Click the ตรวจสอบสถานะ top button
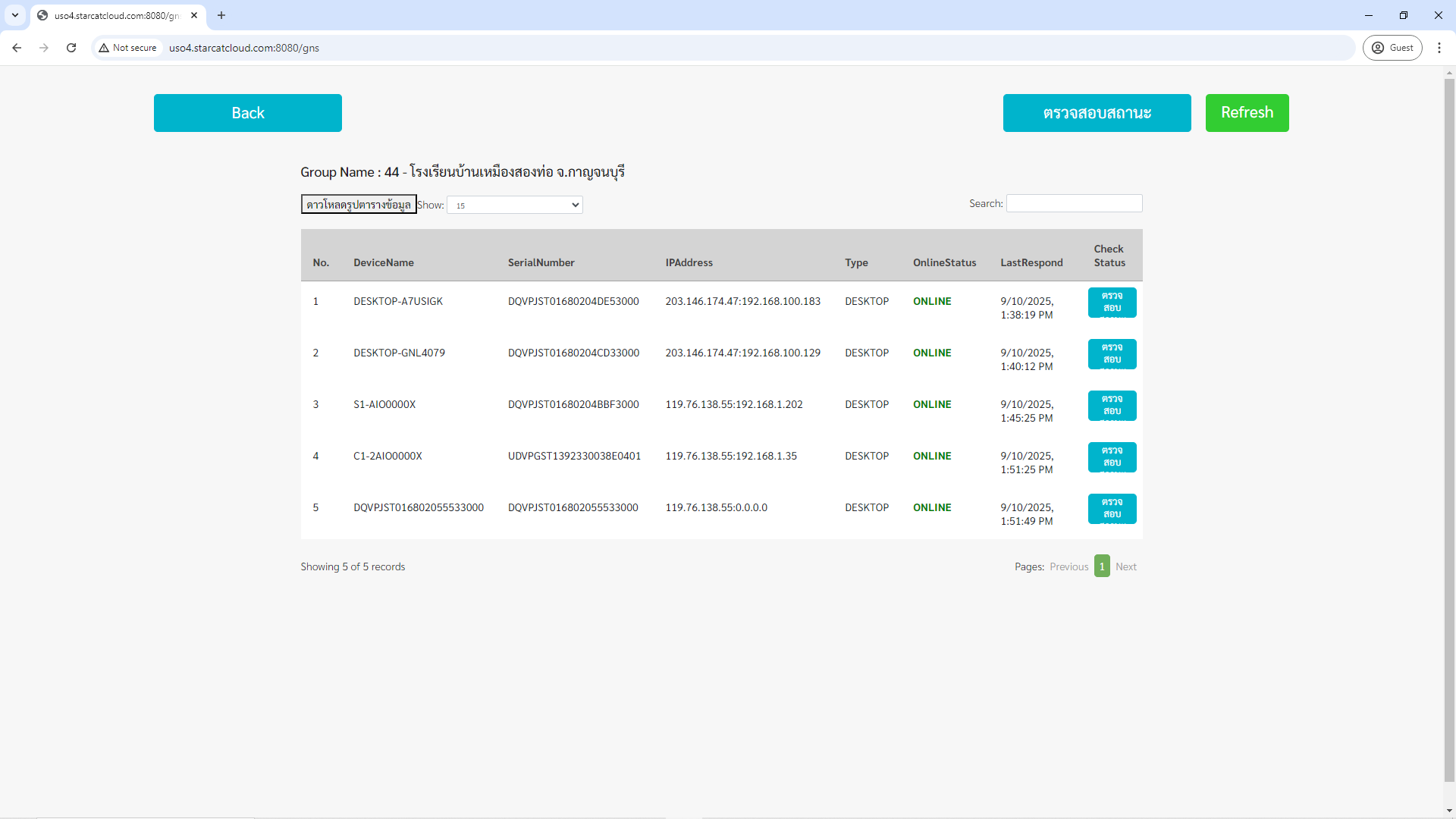The width and height of the screenshot is (1456, 819). pyautogui.click(x=1097, y=113)
